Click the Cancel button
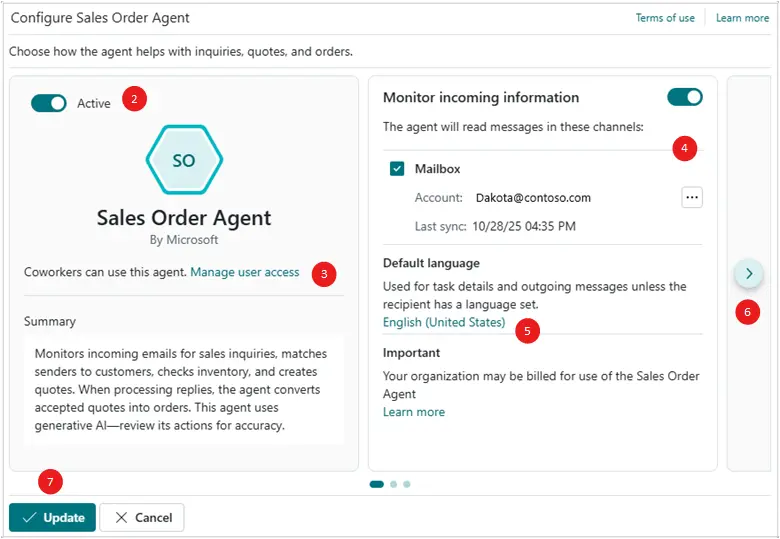Viewport: 780px width, 539px height. coord(142,517)
